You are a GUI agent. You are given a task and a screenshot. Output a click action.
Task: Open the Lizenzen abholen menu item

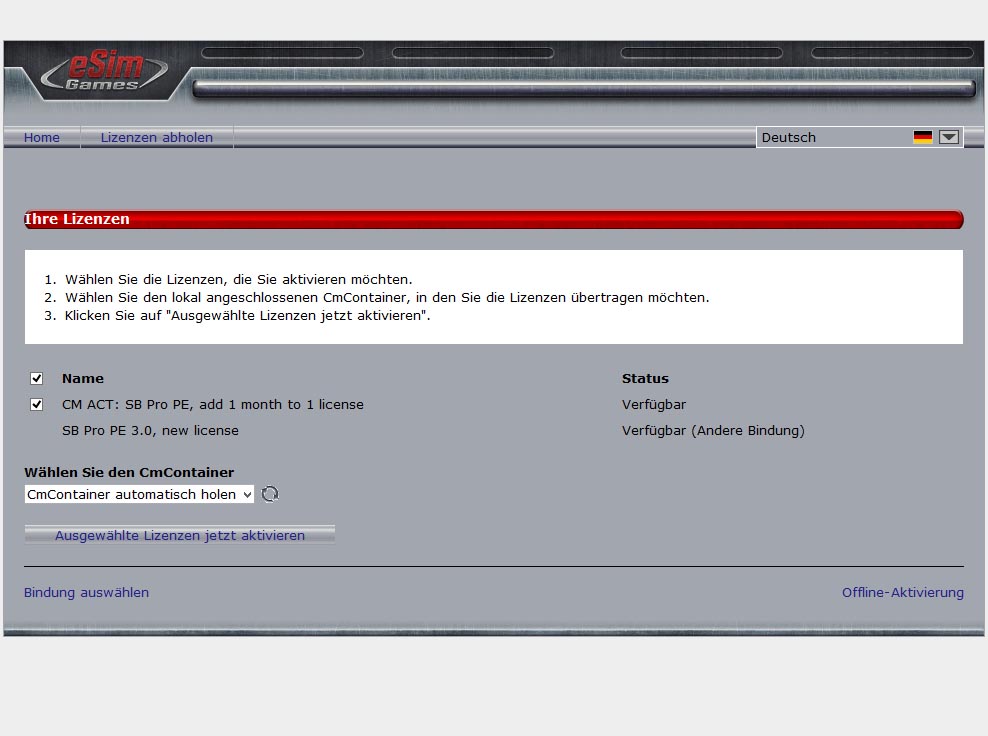[x=157, y=137]
